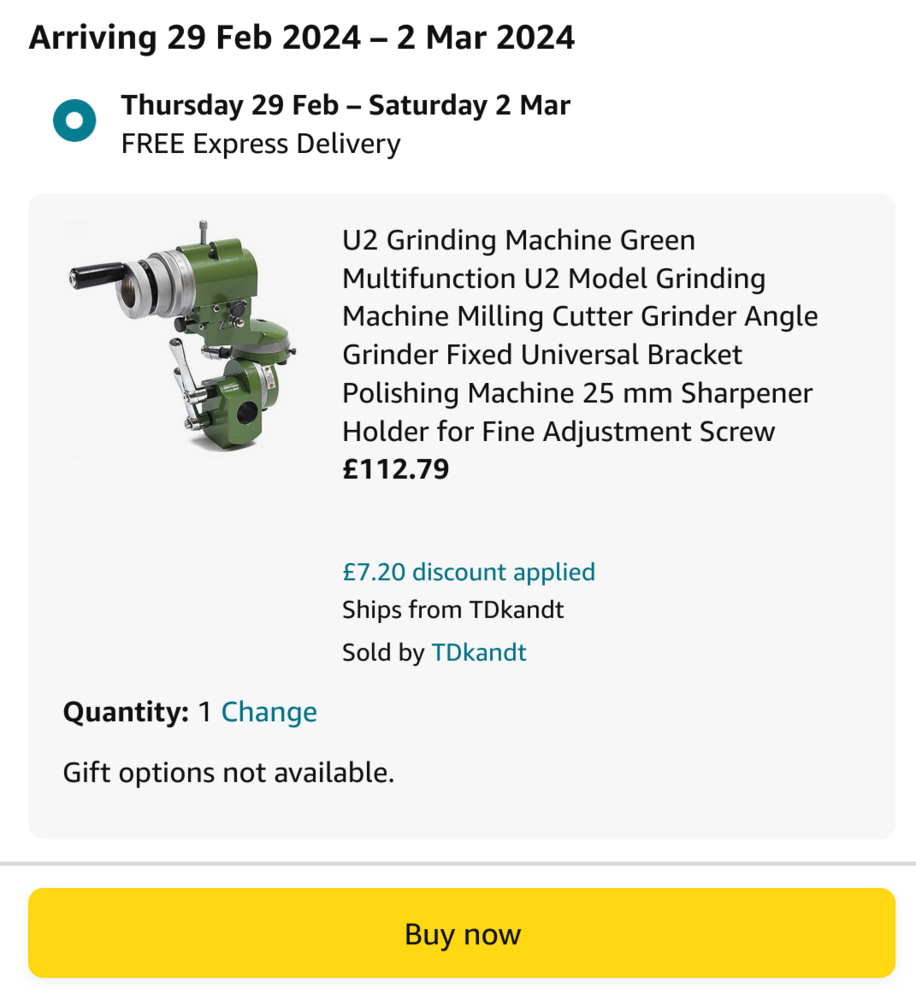Click the Polishing Machine 25 mm Sharpener line
The image size is (916, 1000).
[577, 393]
